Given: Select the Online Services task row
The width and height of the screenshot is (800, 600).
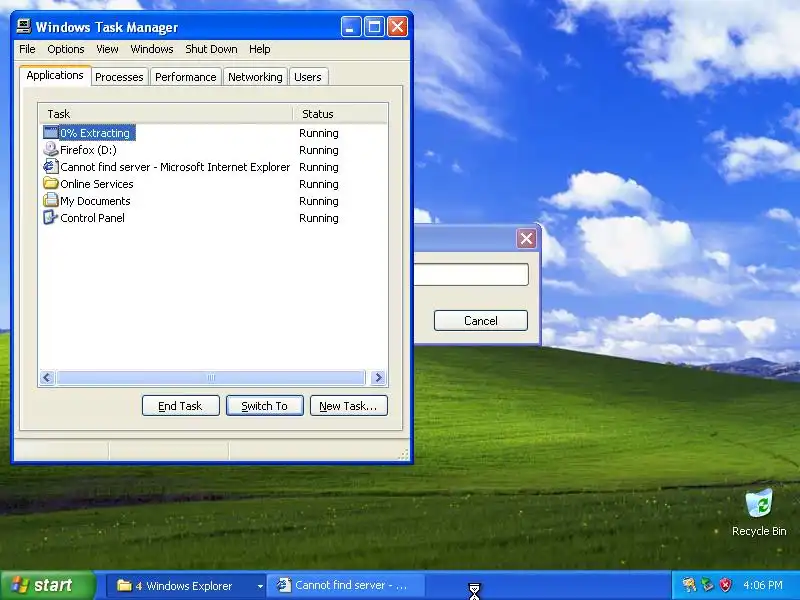Looking at the screenshot, I should [x=213, y=184].
